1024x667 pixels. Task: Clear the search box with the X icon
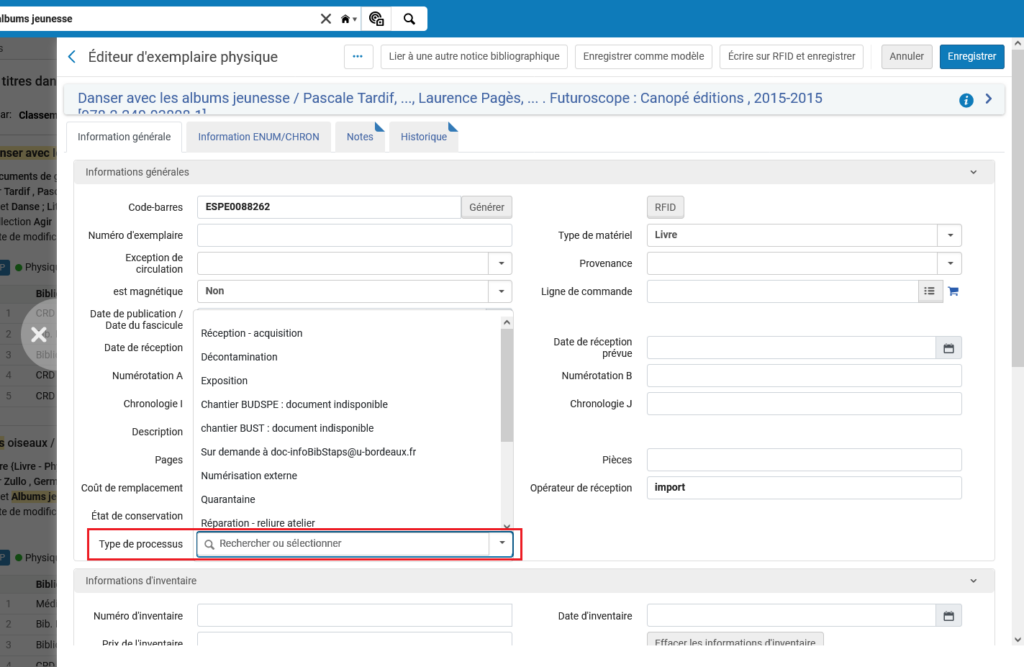tap(326, 19)
